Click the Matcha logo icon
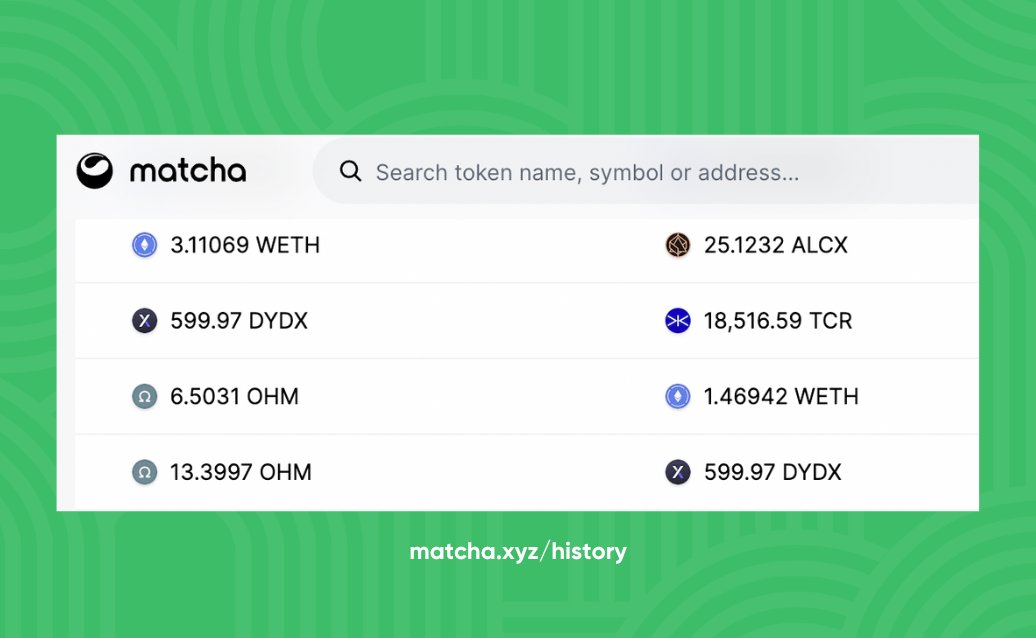Screen dimensions: 1036x638 point(94,171)
